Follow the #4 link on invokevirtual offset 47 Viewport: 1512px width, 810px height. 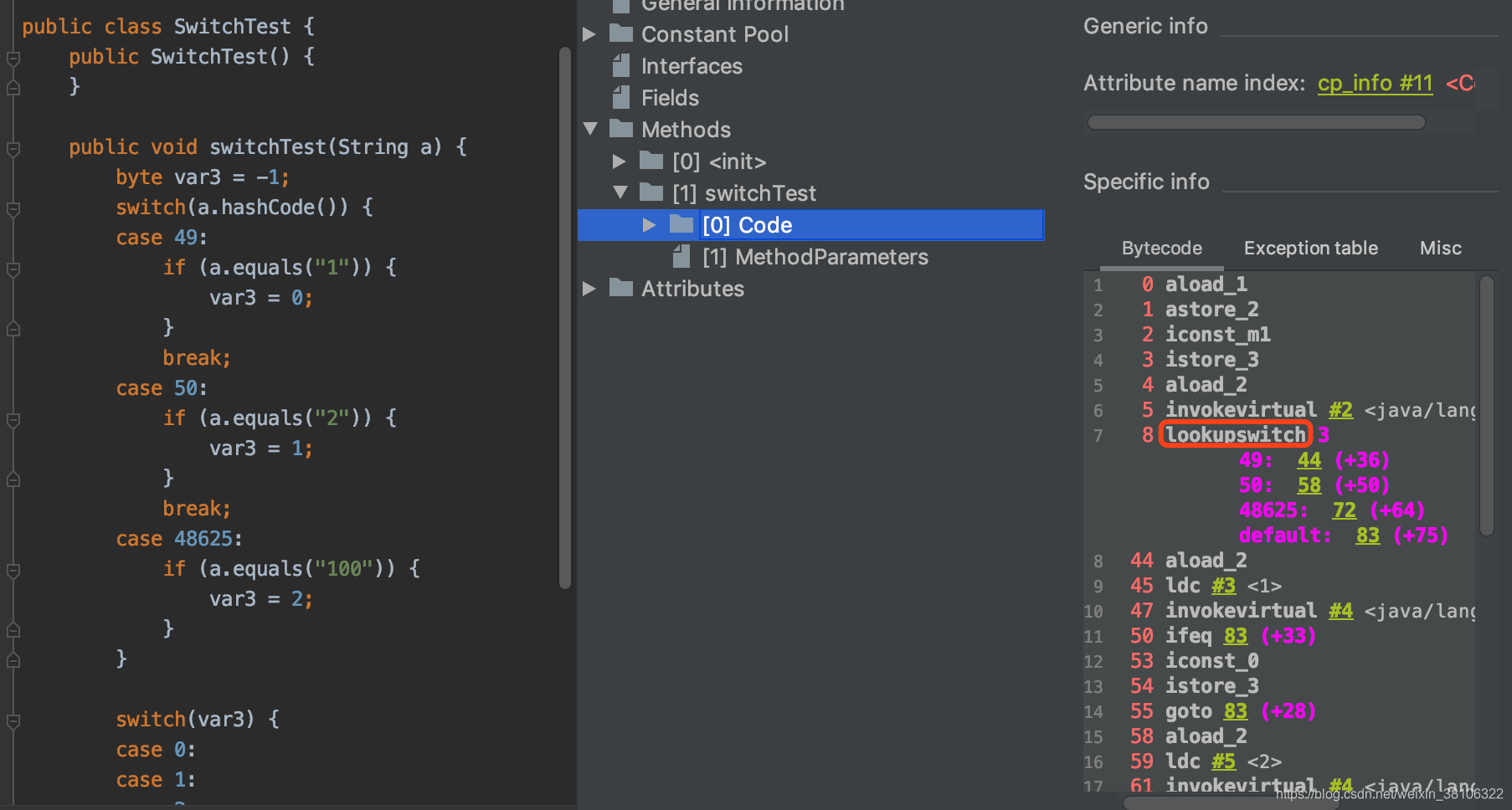(1341, 611)
